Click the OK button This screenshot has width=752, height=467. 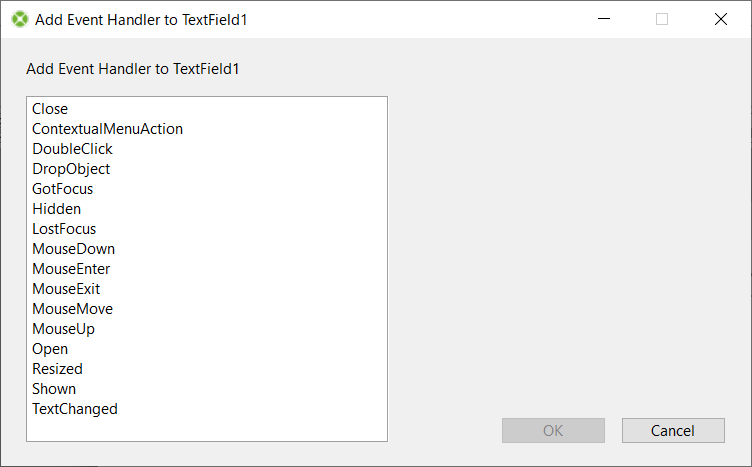click(x=553, y=430)
